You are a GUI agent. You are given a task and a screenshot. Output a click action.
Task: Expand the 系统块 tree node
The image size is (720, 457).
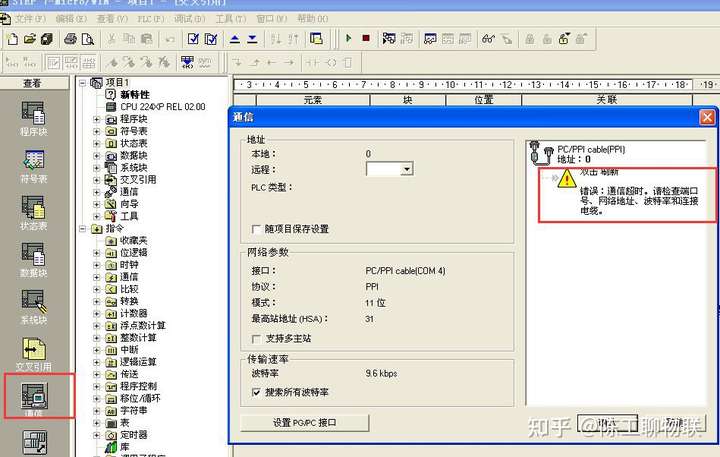pyautogui.click(x=96, y=168)
